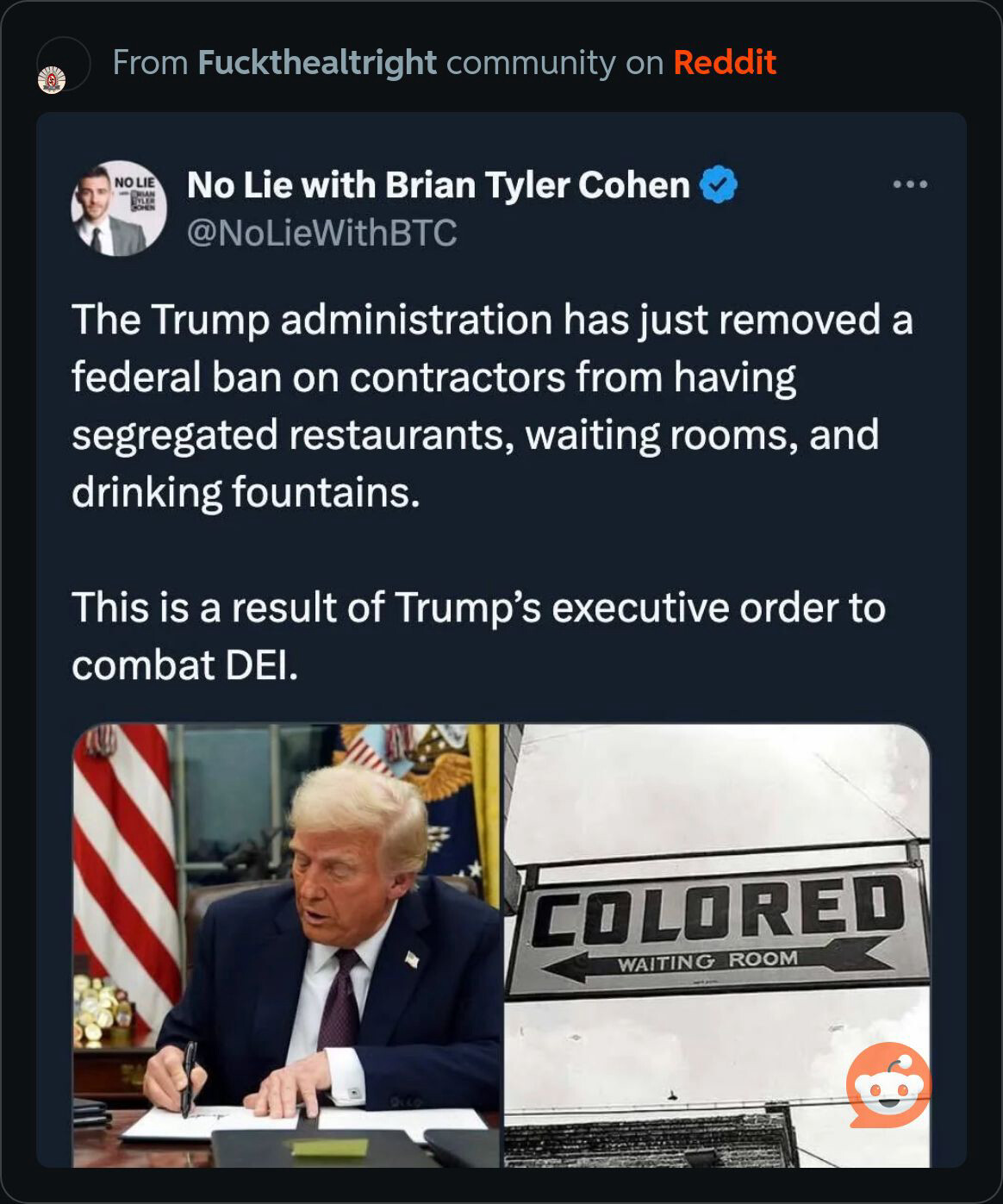Open the three-dot more options menu
Image resolution: width=1003 pixels, height=1204 pixels.
point(910,184)
